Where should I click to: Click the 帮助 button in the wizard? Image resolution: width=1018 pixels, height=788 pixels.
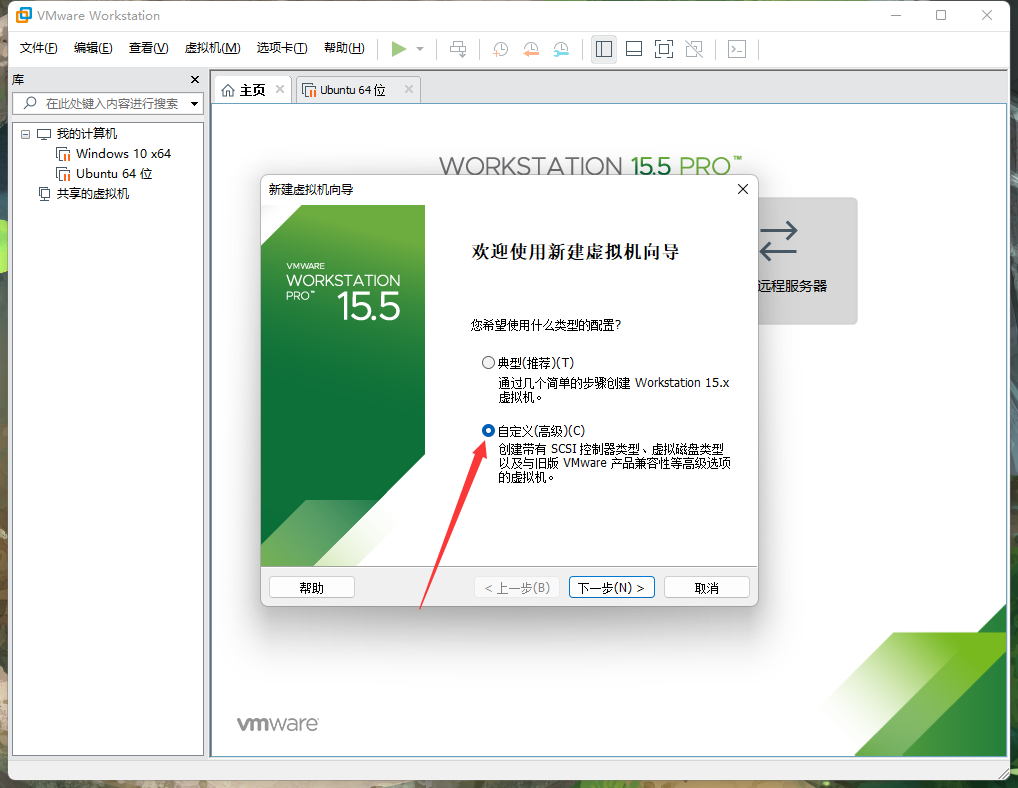(x=312, y=587)
